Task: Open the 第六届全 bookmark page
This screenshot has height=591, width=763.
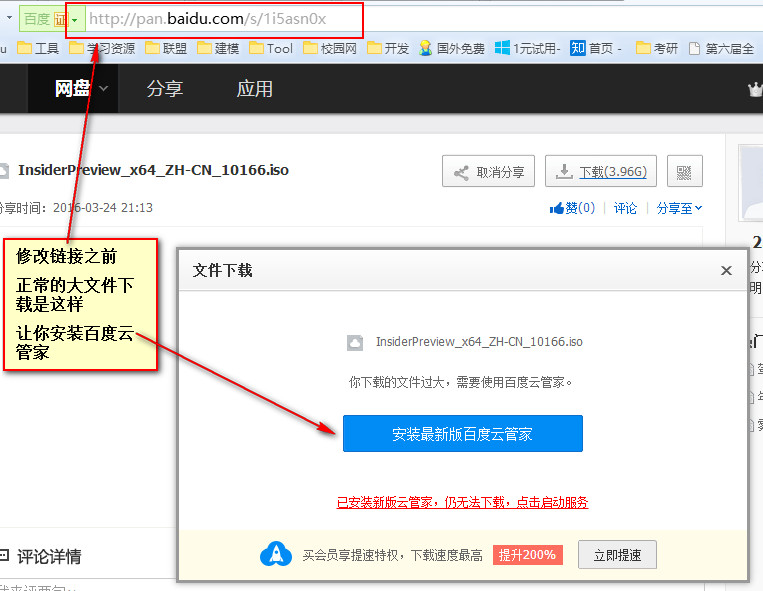Action: (x=722, y=48)
